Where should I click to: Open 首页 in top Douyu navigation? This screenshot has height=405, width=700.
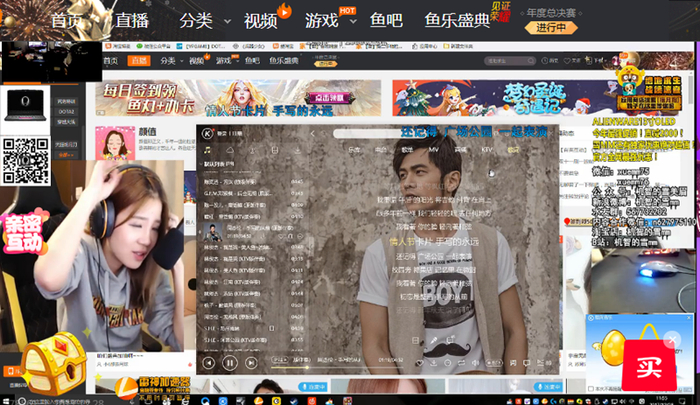(66, 21)
